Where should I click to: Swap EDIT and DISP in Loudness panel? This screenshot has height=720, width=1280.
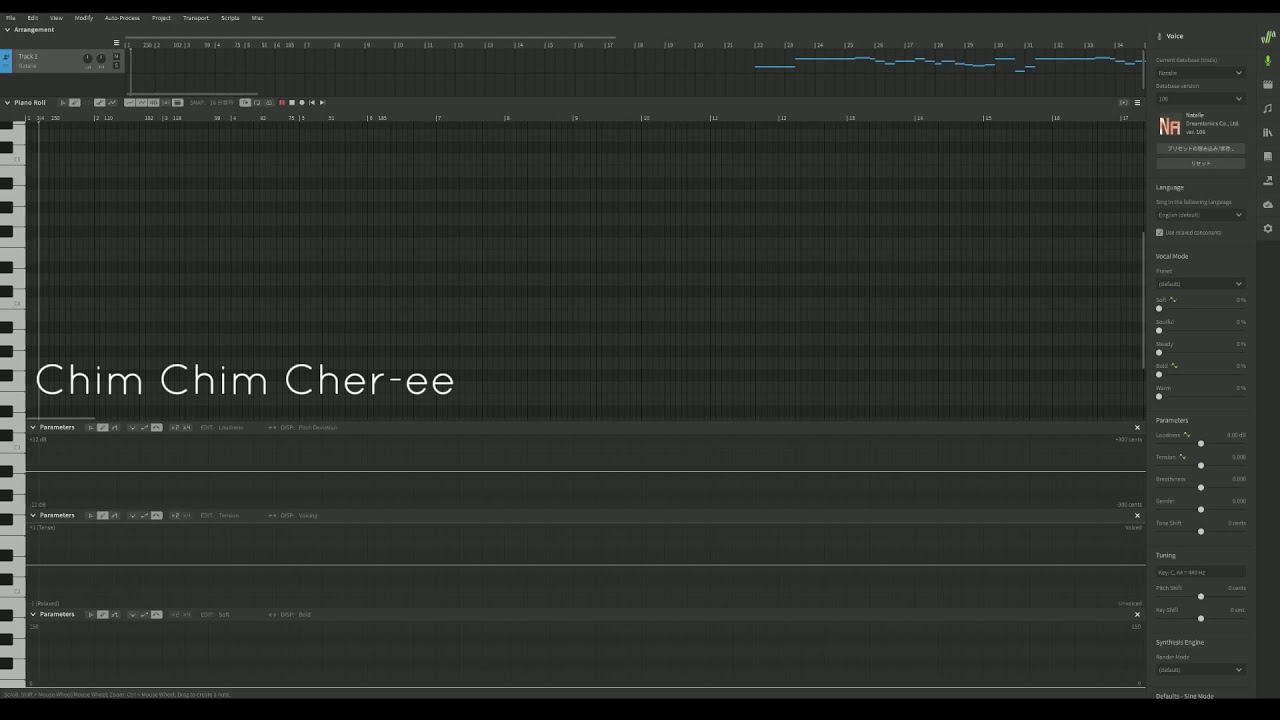272,427
